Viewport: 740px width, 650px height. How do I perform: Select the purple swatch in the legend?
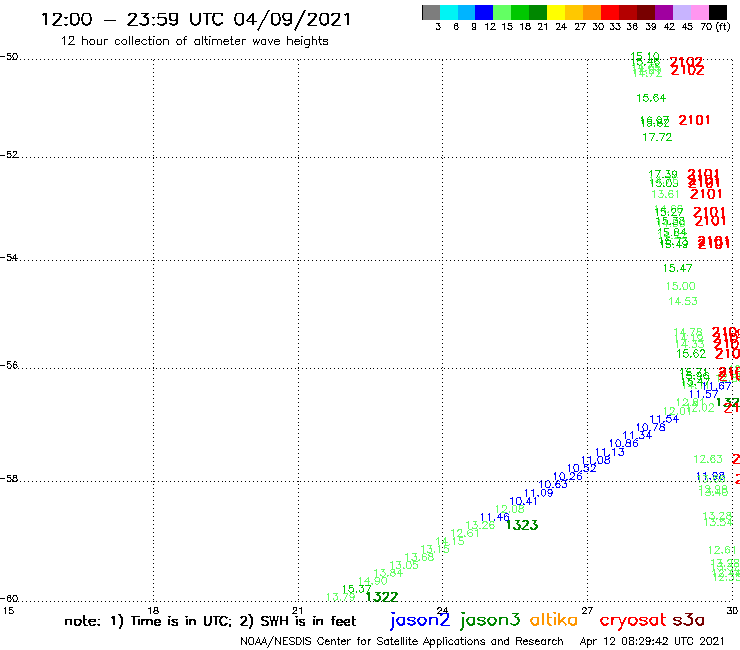664,12
